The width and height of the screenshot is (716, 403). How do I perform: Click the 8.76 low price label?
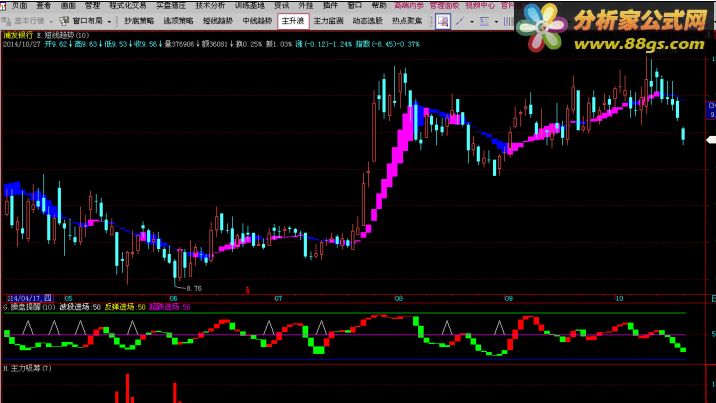(x=194, y=288)
